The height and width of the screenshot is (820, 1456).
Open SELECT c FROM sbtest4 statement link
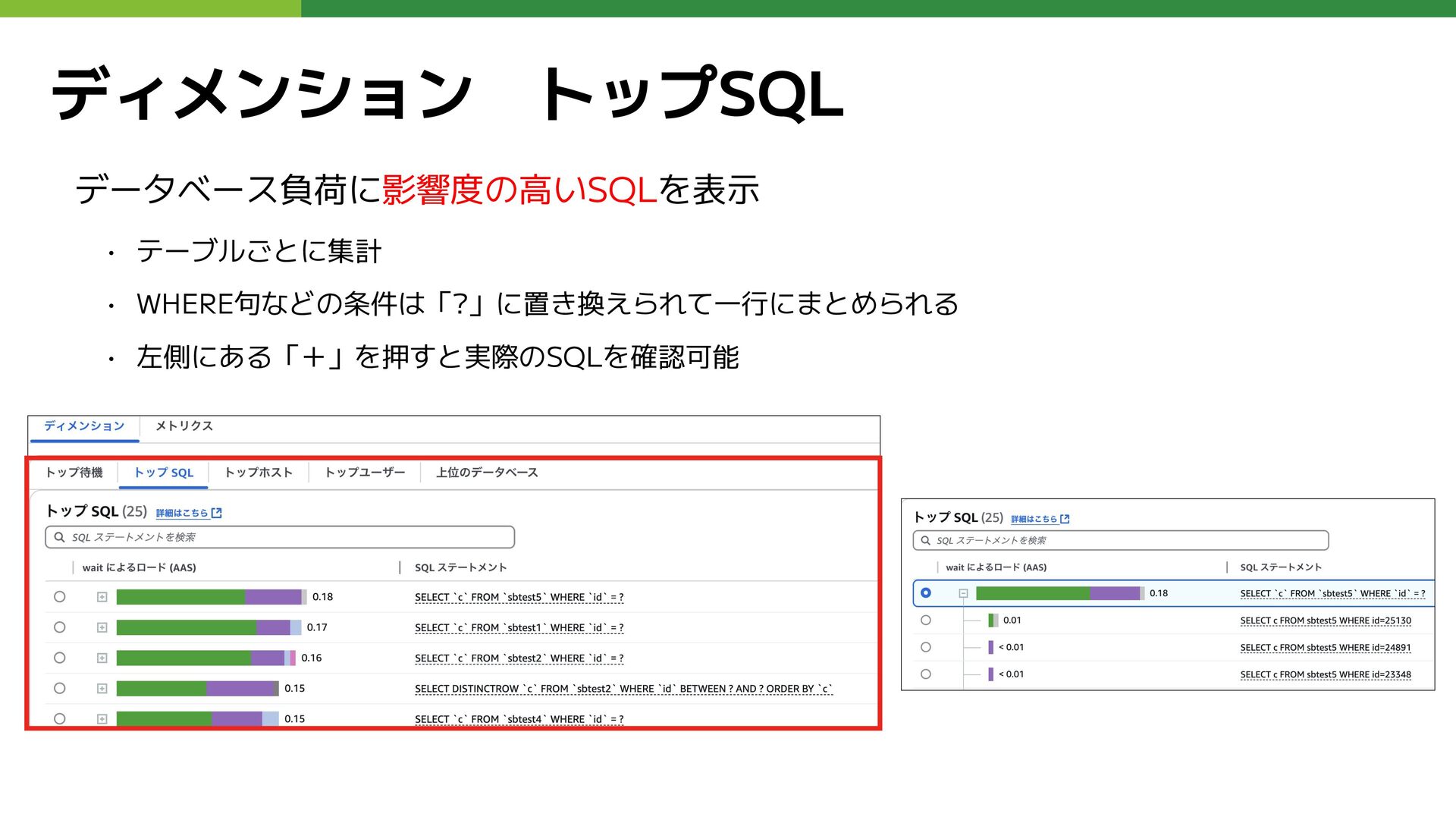pyautogui.click(x=519, y=720)
